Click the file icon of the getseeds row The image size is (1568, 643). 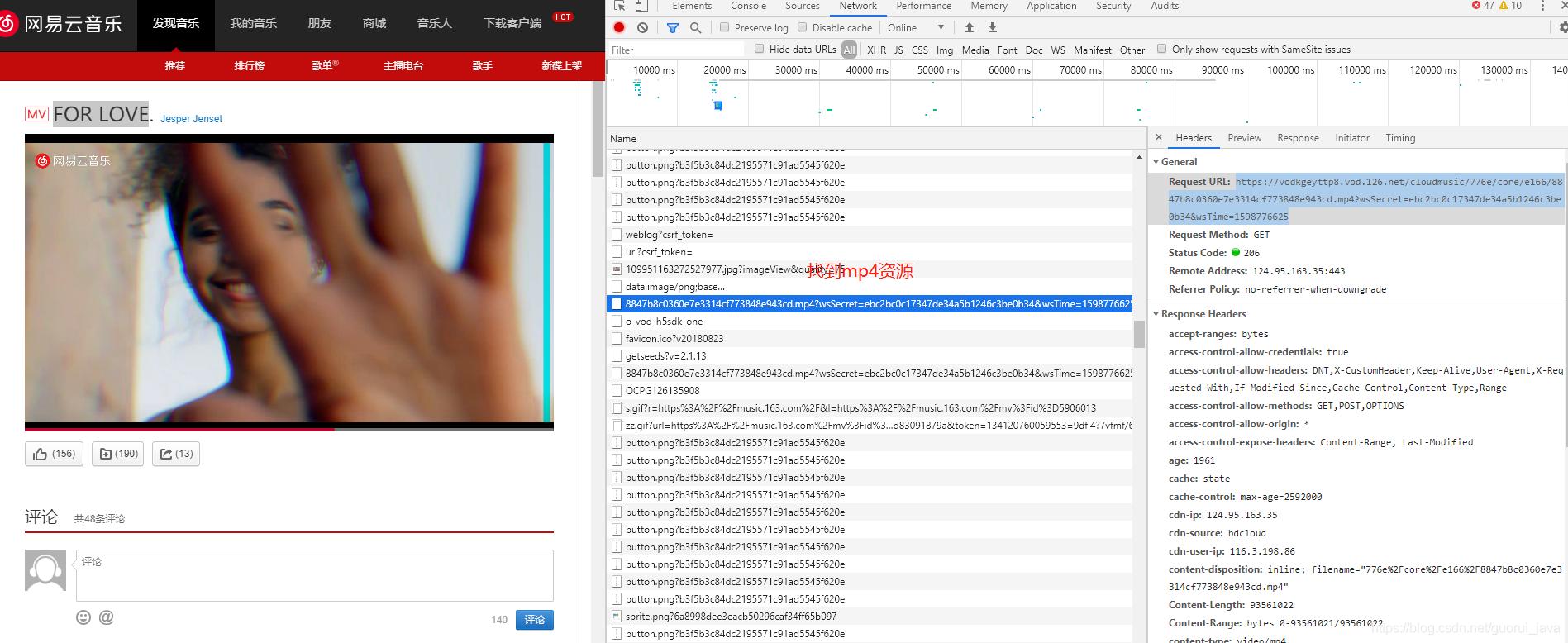click(617, 356)
